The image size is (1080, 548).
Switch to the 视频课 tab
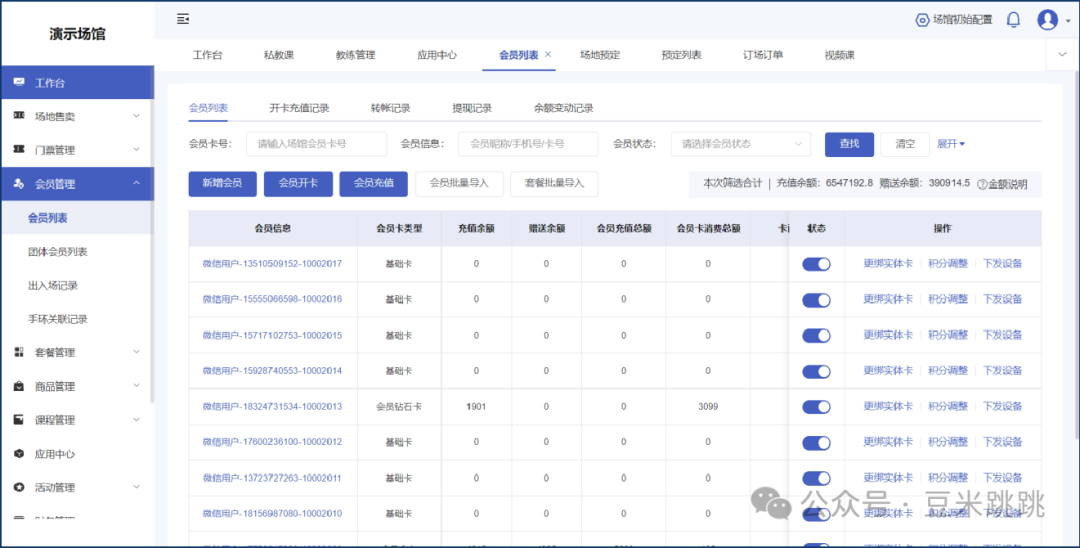coord(839,55)
